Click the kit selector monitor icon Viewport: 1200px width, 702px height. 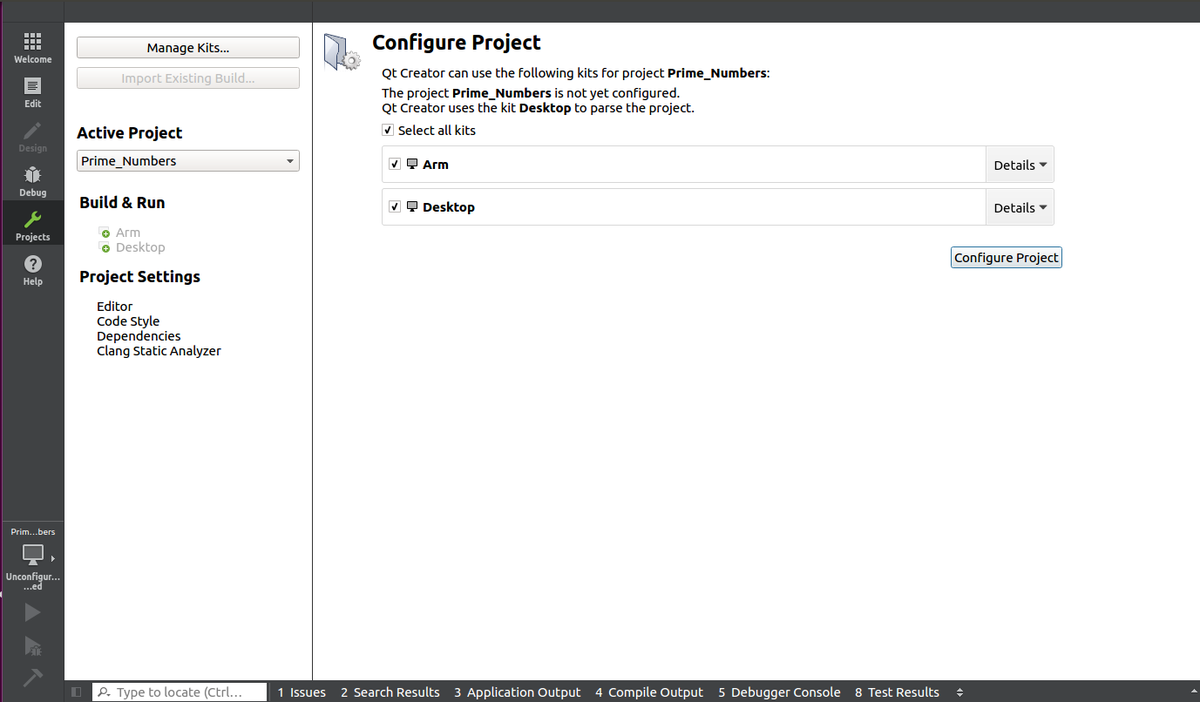click(30, 553)
